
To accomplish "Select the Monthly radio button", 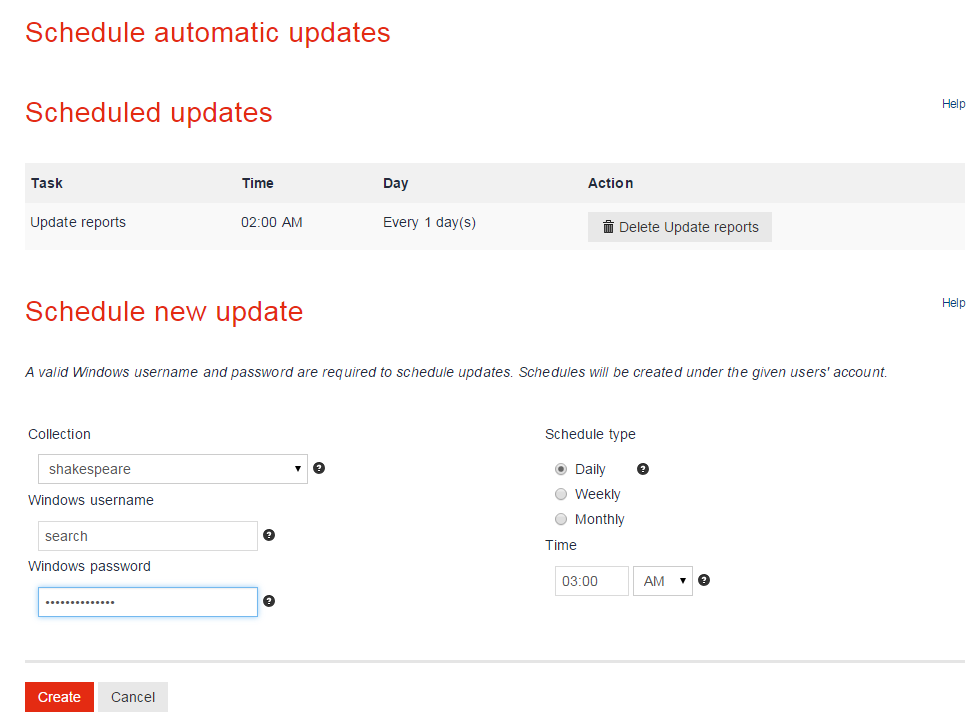I will [x=561, y=519].
